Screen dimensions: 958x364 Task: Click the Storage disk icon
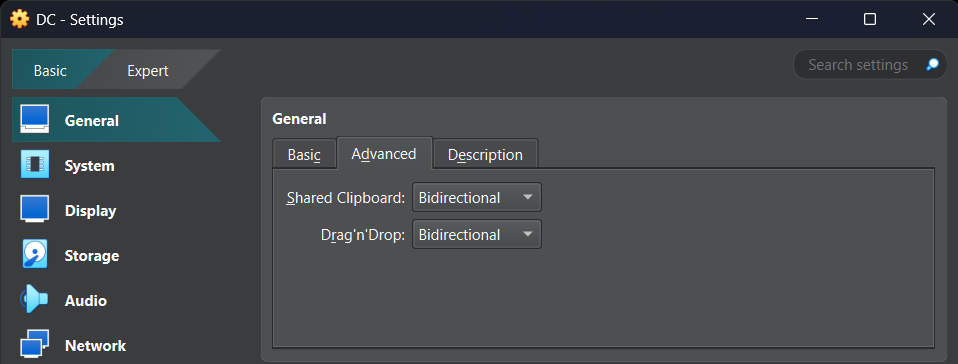coord(35,255)
